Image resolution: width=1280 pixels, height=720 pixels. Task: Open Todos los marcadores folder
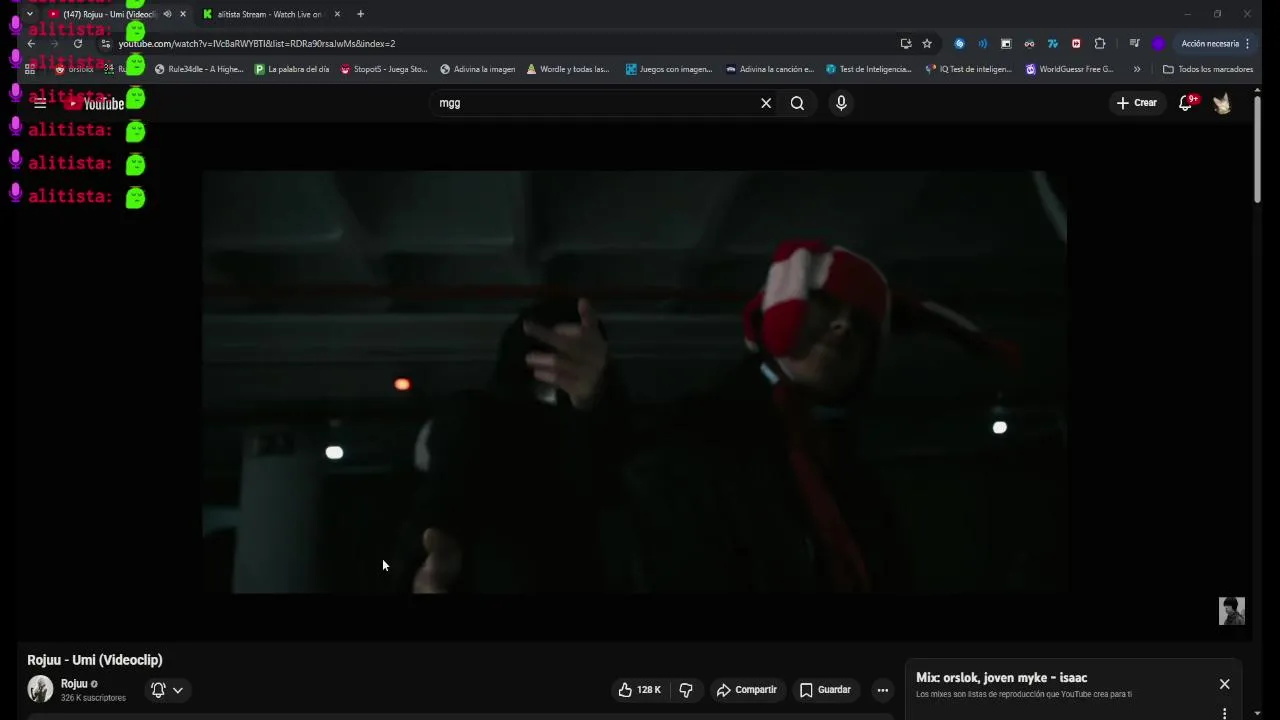click(x=1208, y=69)
